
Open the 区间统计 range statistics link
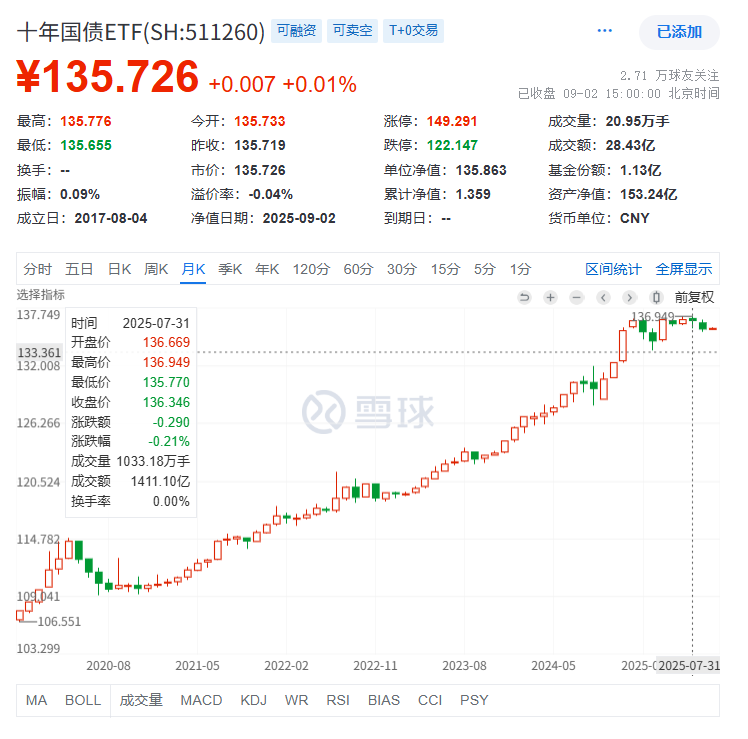tap(613, 269)
